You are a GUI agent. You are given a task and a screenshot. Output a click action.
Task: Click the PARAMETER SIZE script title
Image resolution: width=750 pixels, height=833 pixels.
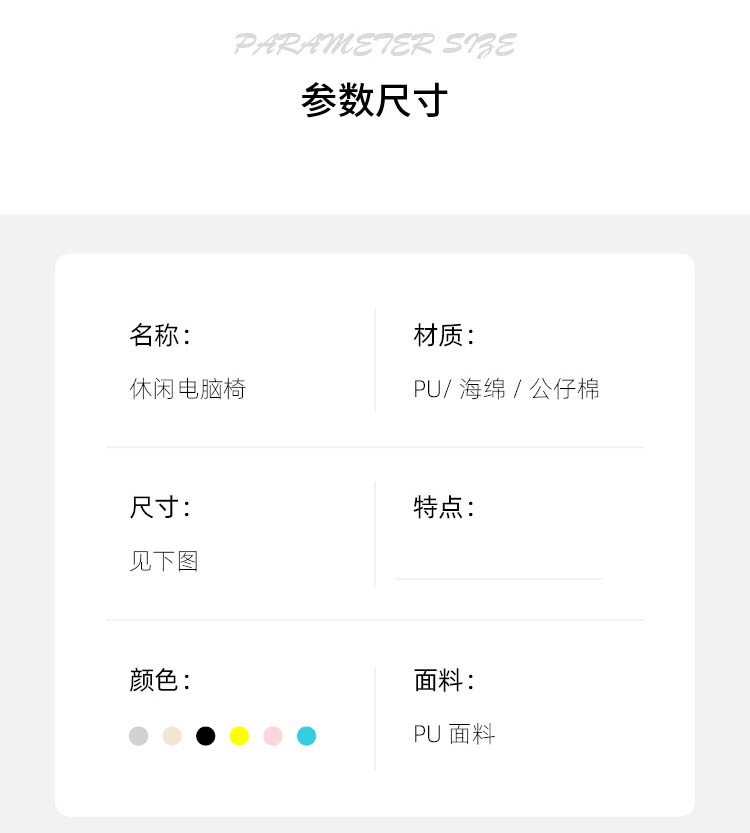[x=374, y=45]
